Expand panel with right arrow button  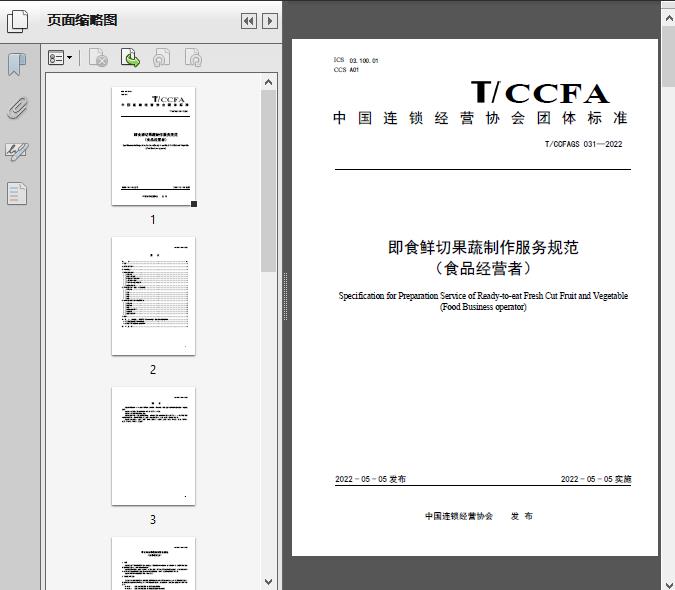point(270,21)
